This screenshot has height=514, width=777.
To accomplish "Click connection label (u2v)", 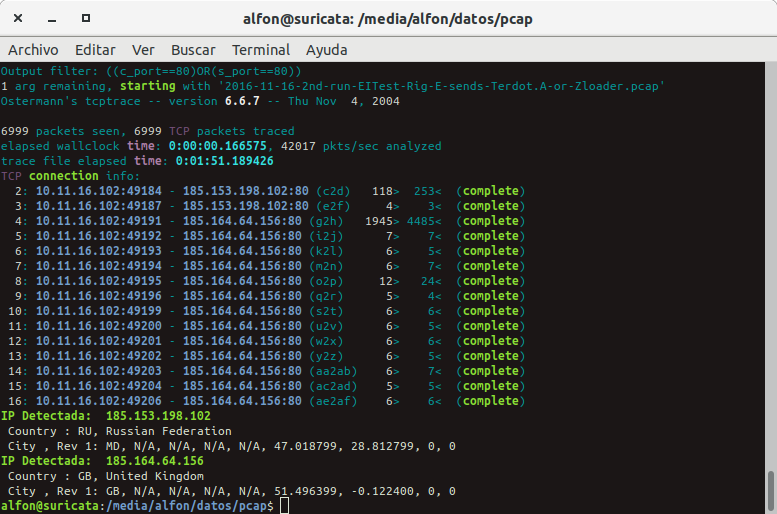I will (x=326, y=326).
